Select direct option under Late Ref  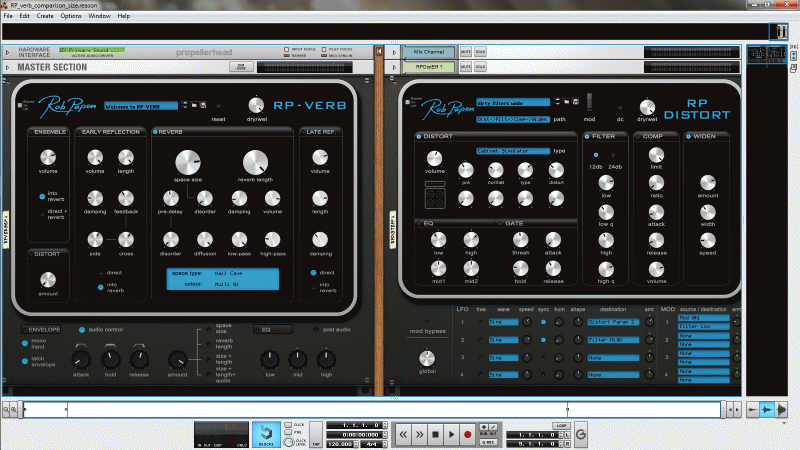click(313, 272)
